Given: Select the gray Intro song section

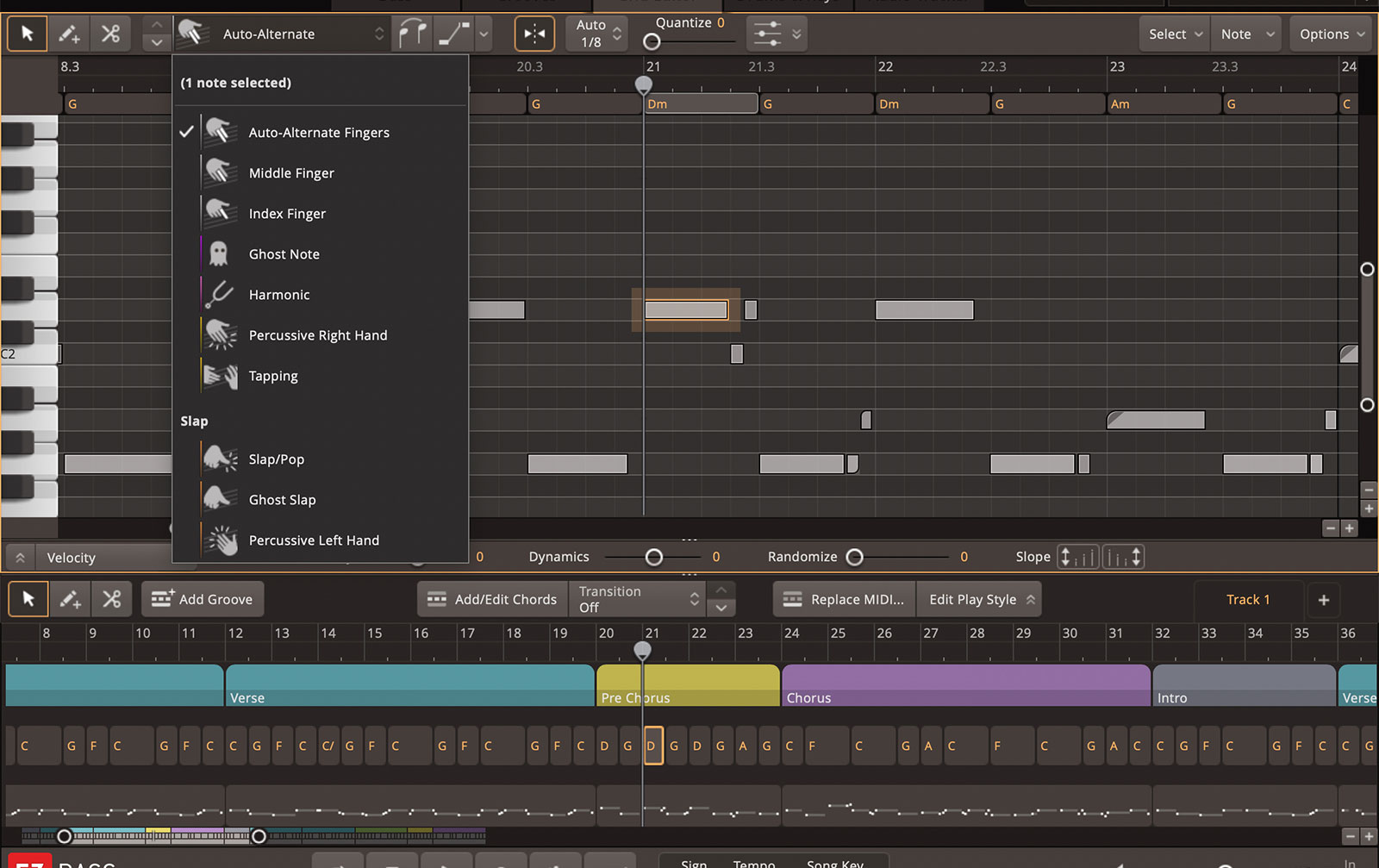Looking at the screenshot, I should 1244,685.
